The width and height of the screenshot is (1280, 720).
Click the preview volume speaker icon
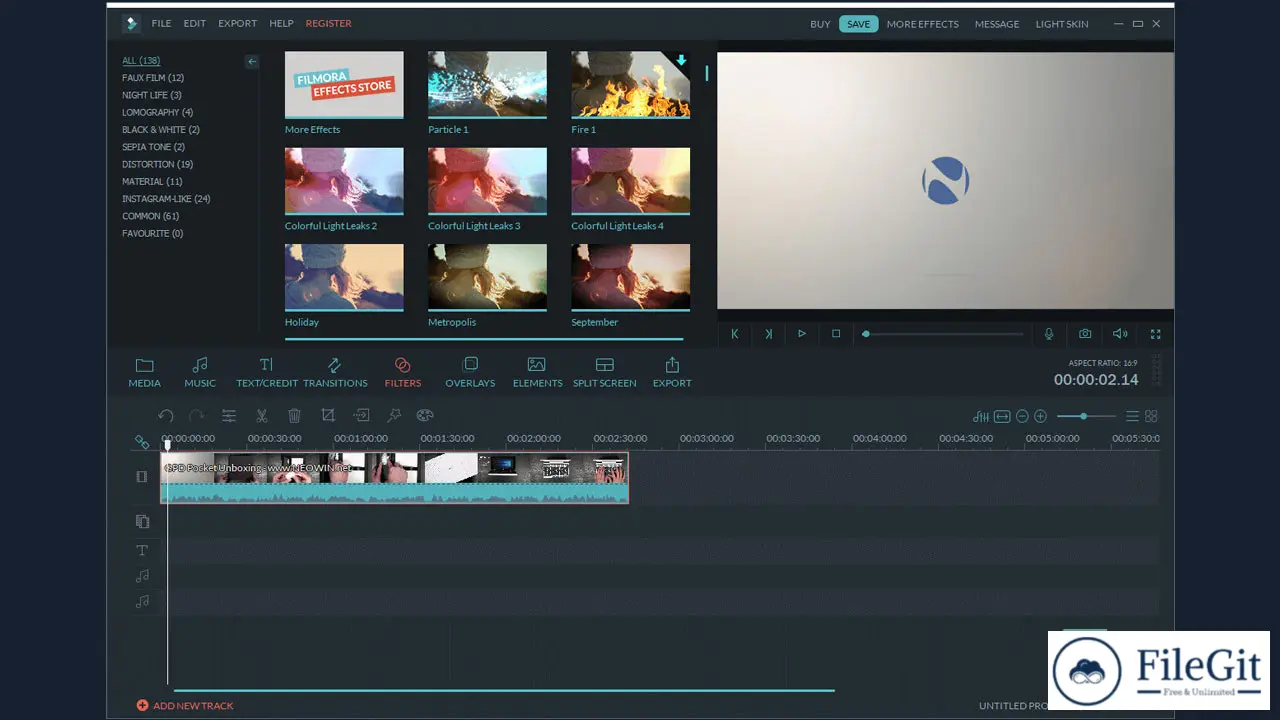(x=1120, y=334)
